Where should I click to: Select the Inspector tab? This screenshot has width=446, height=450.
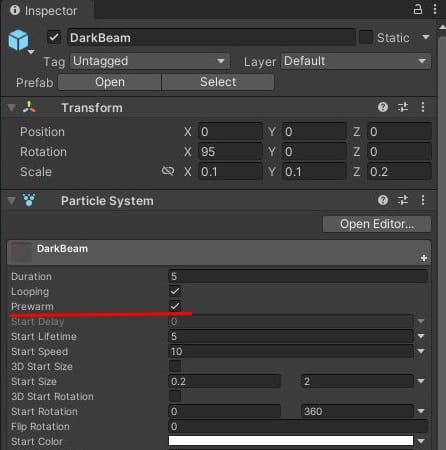(x=47, y=10)
